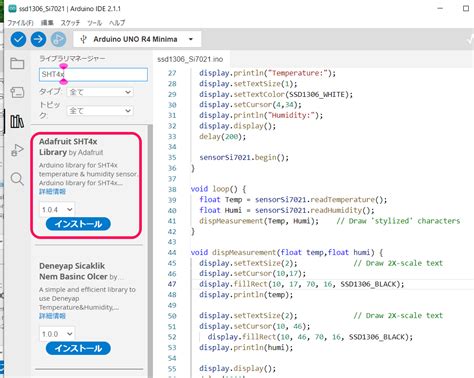Viewport: 474px width, 378px height.
Task: Click the library list vertical scrollbar
Action: 150,250
